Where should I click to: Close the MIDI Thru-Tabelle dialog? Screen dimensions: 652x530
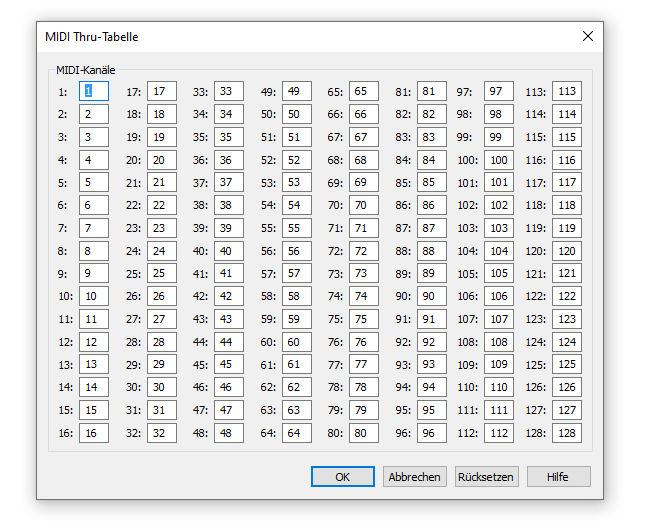click(588, 36)
